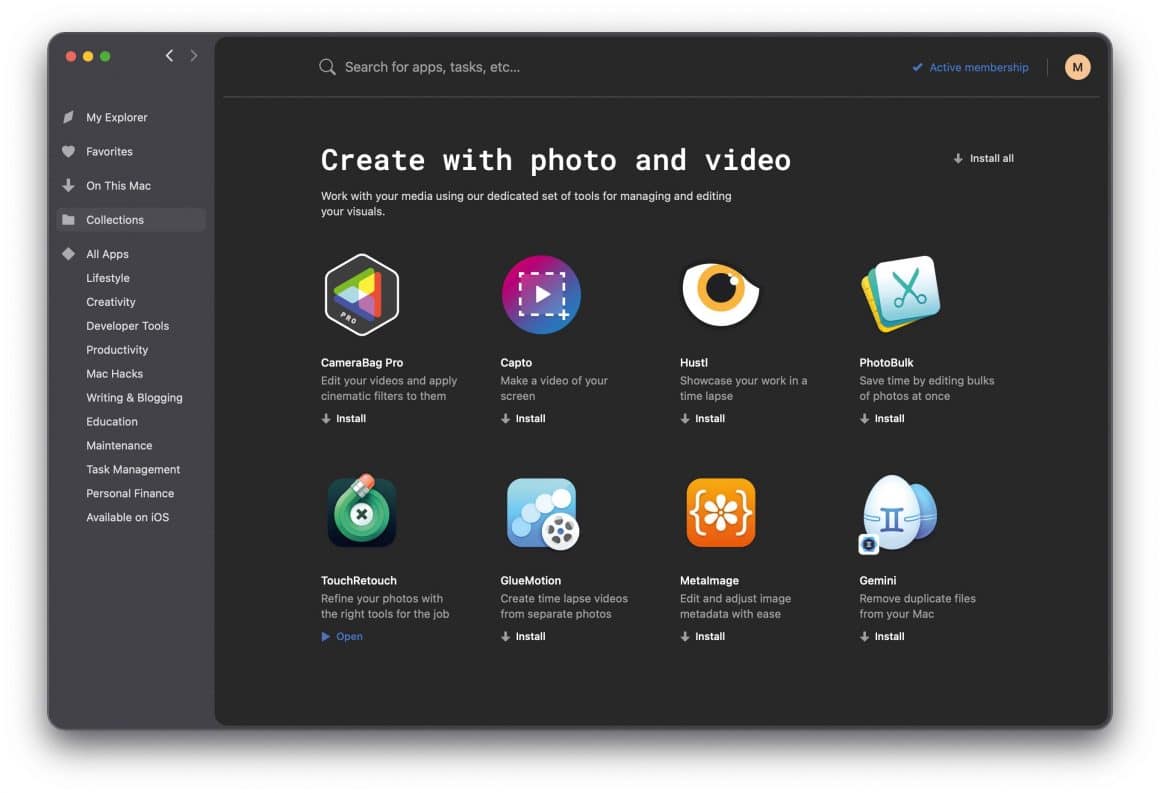Screen dimensions: 1160x793
Task: Choose the Writing & Blogging category
Action: (134, 398)
